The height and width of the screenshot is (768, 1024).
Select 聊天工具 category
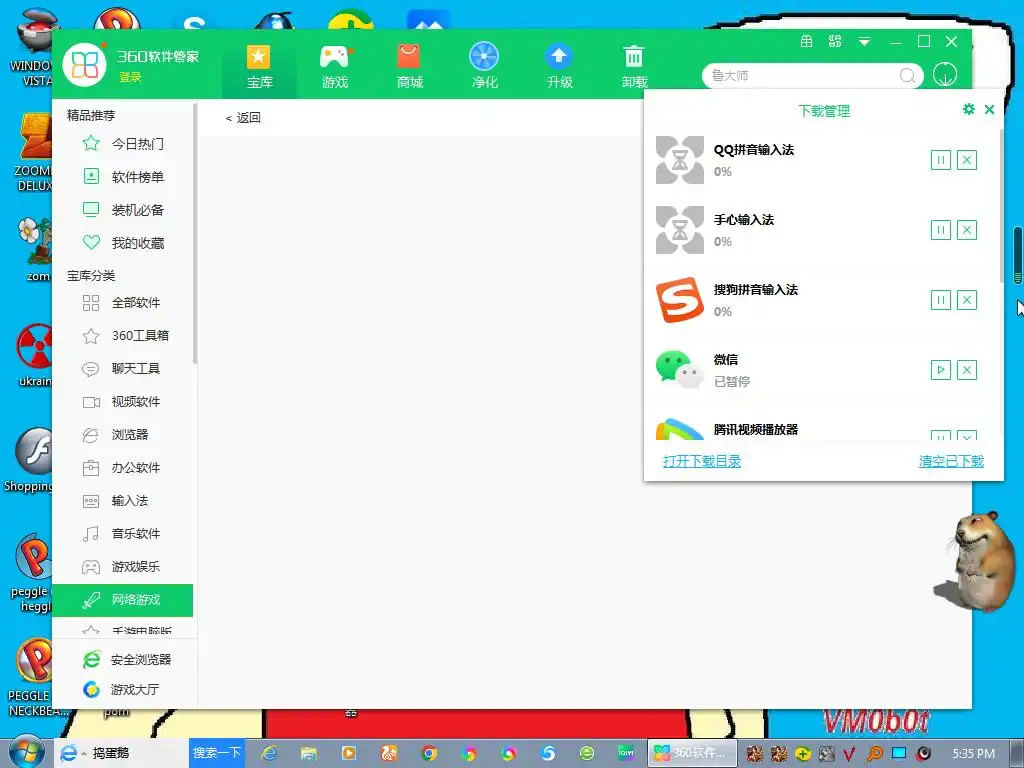click(123, 368)
